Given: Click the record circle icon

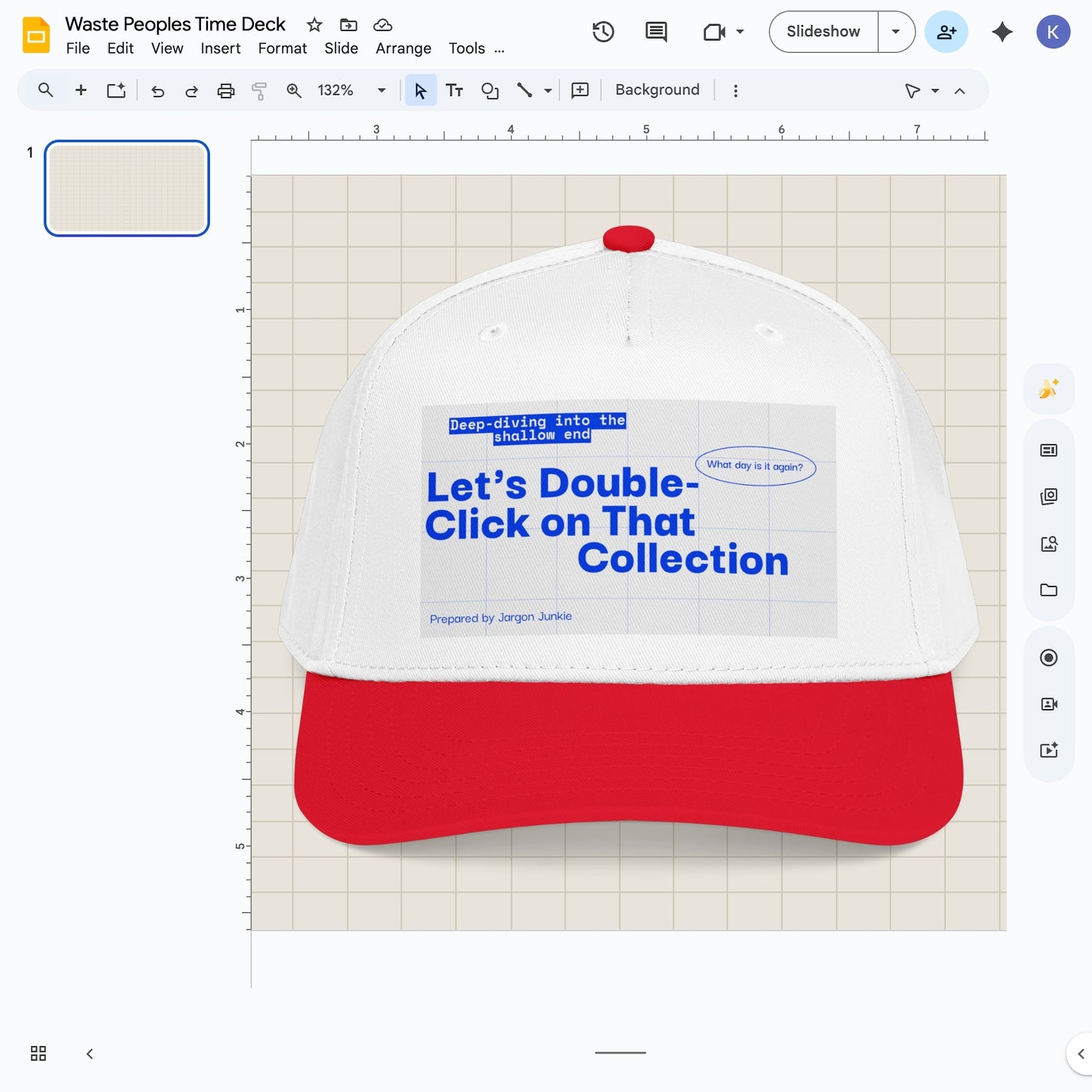Looking at the screenshot, I should pyautogui.click(x=1049, y=657).
